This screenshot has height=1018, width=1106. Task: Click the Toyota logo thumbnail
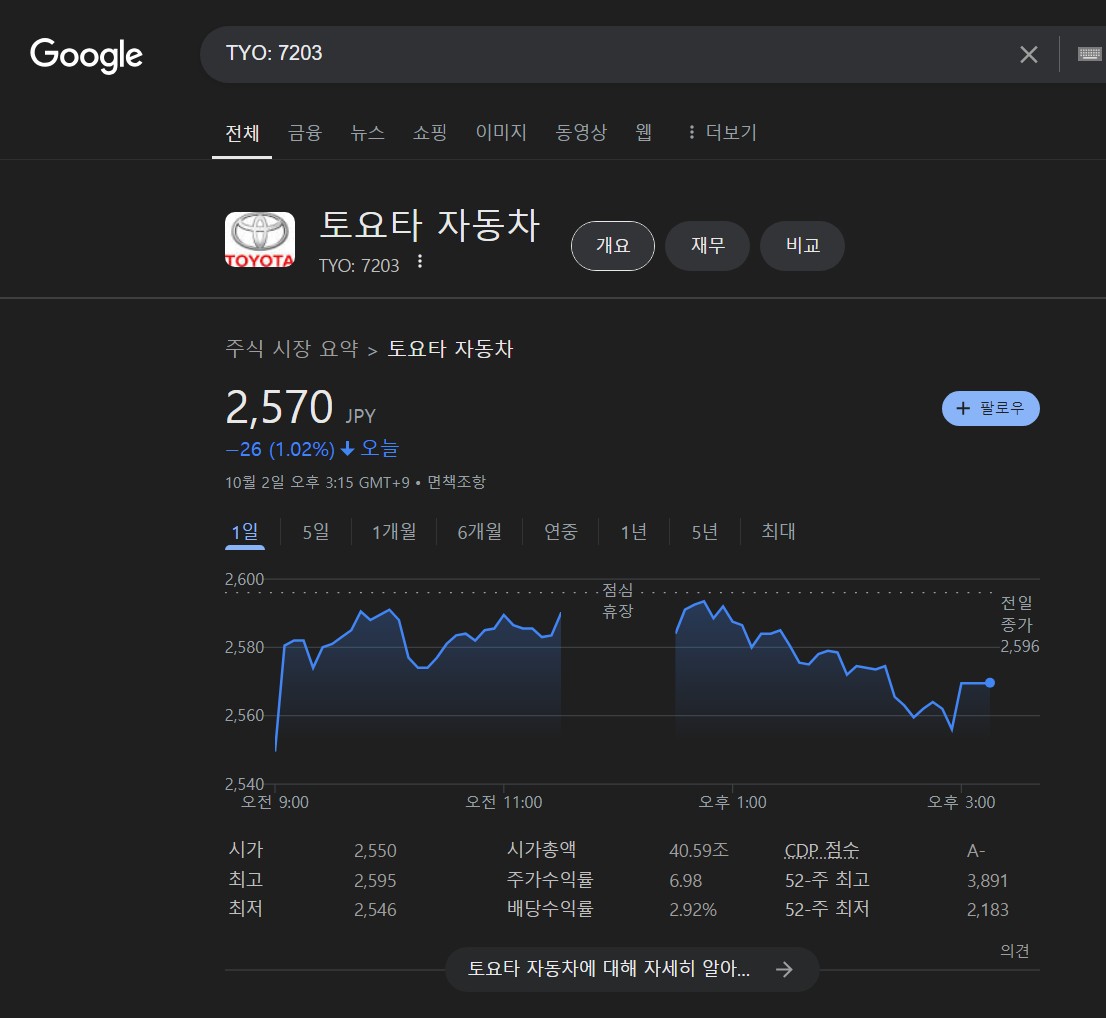260,240
